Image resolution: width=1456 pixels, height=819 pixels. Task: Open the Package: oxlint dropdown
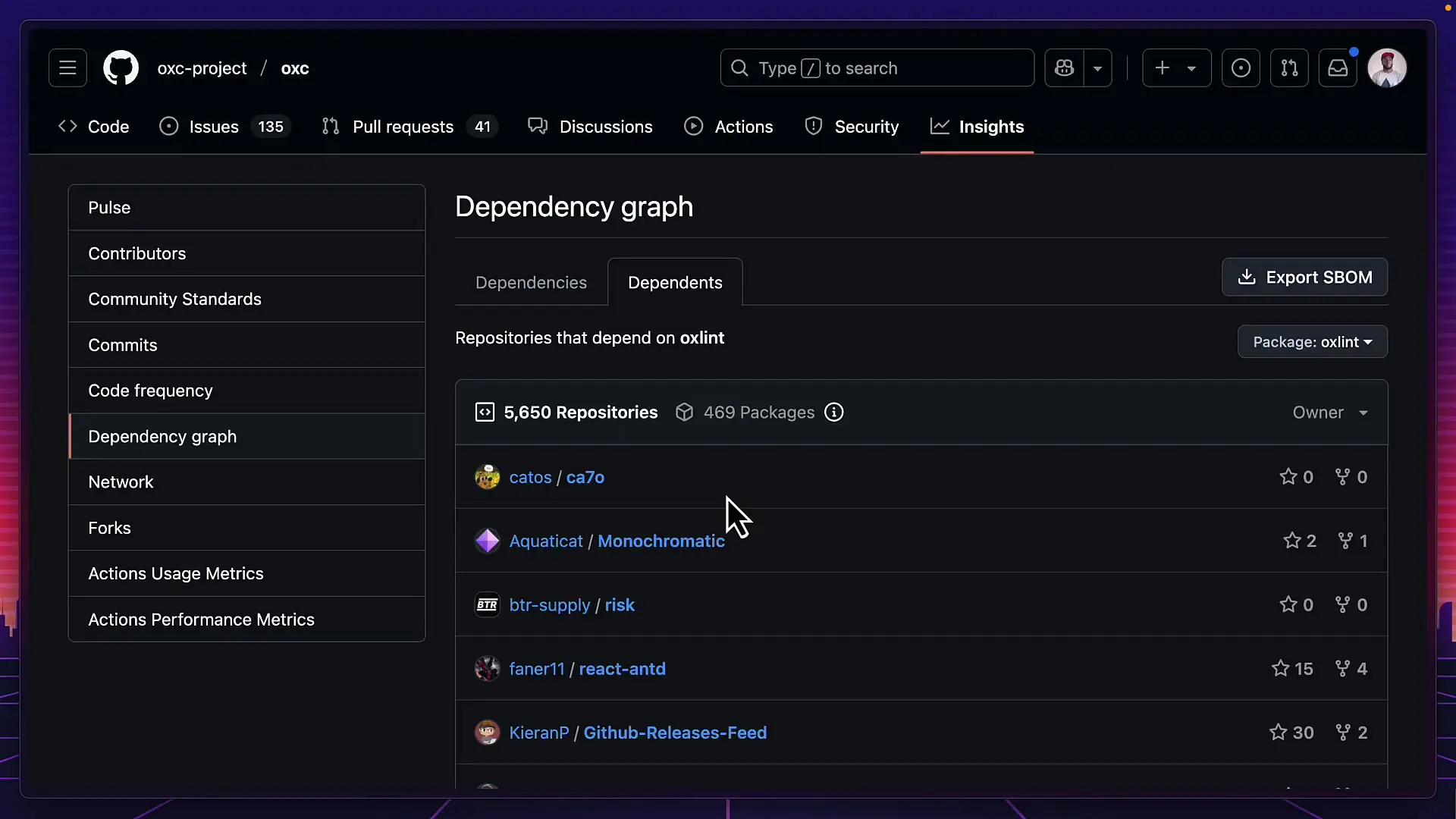tap(1313, 342)
